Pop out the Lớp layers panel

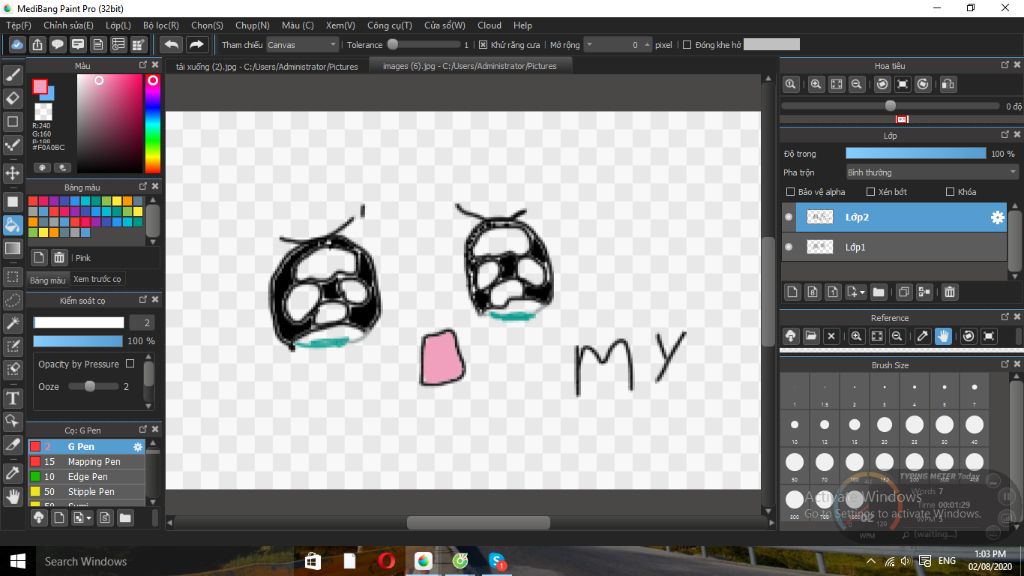tap(1005, 135)
